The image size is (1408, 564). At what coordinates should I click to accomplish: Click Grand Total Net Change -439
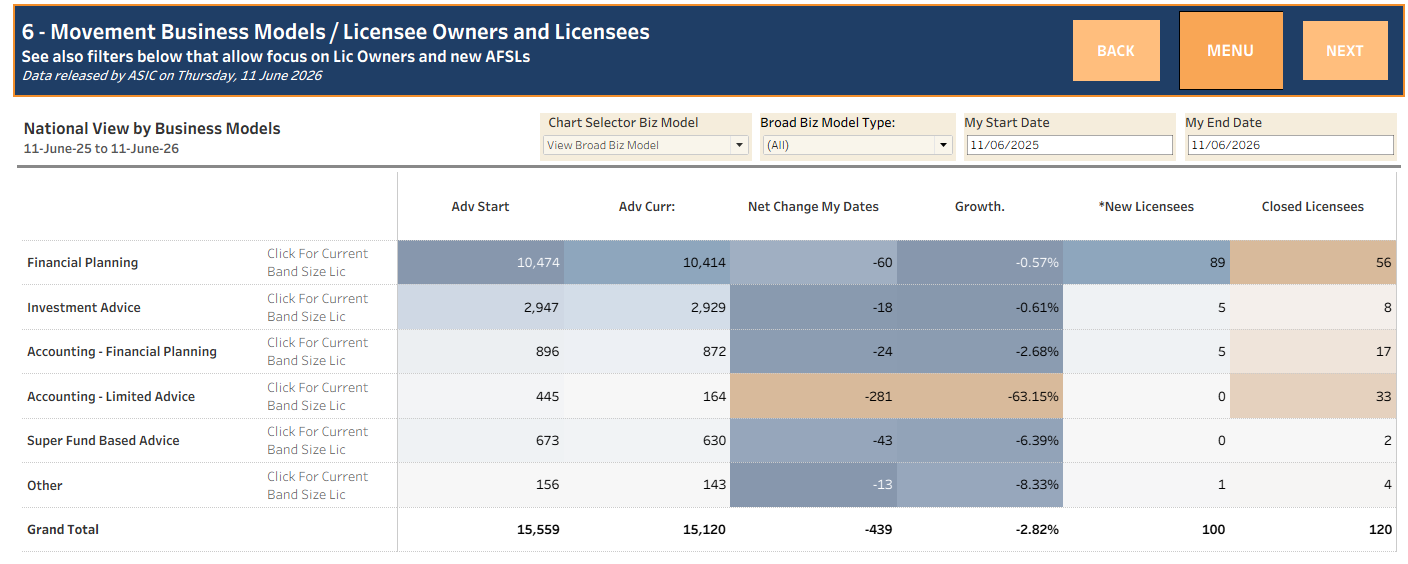pyautogui.click(x=814, y=529)
